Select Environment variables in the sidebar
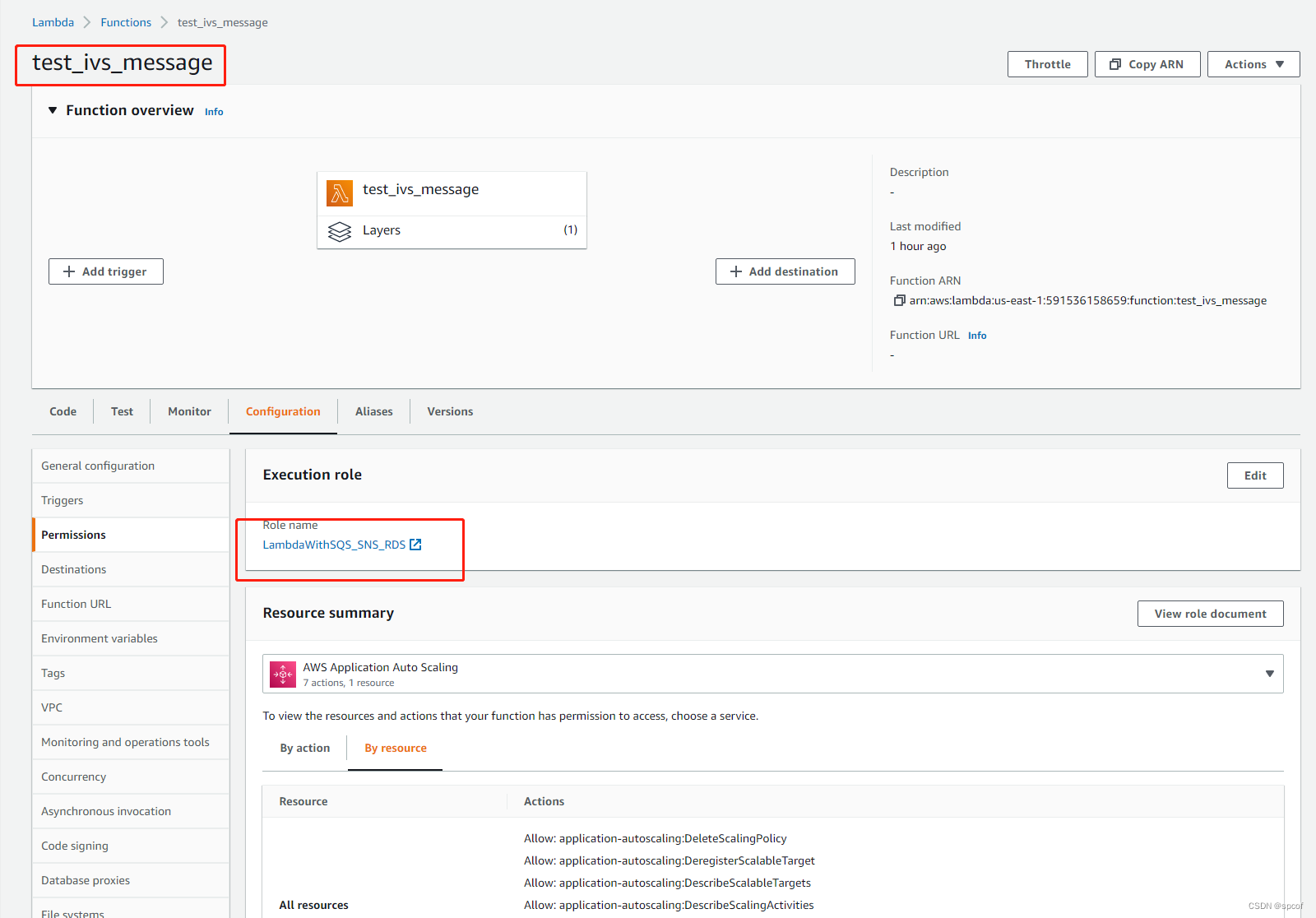This screenshot has width=1316, height=918. (x=131, y=638)
